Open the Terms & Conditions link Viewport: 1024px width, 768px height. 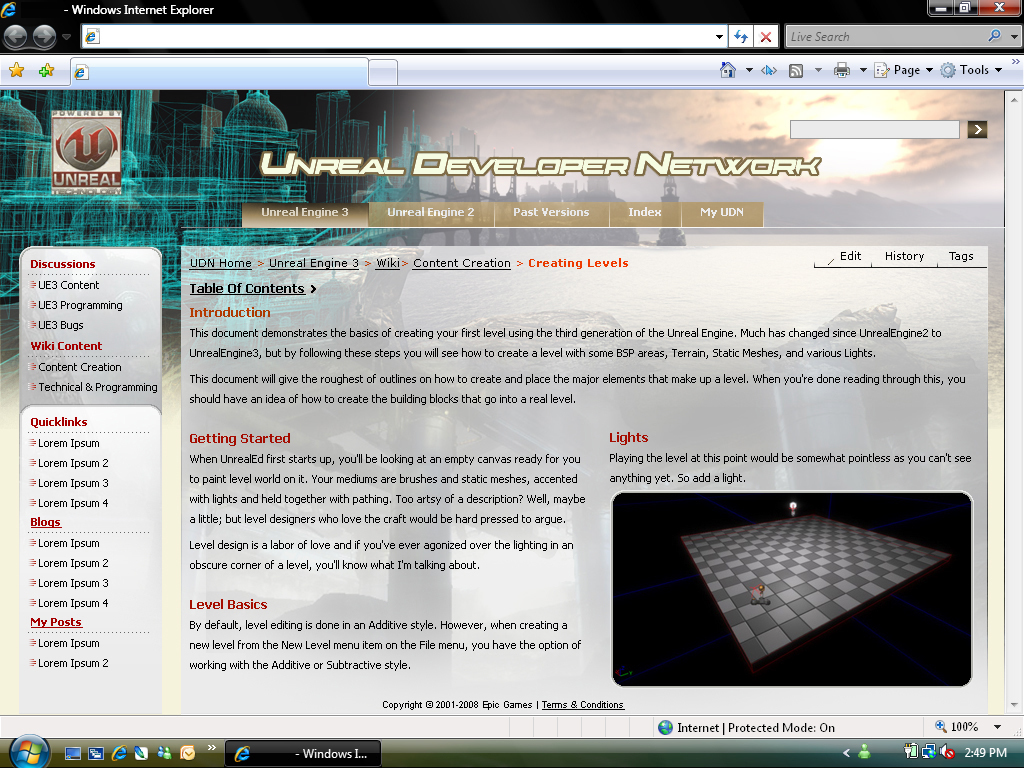[583, 705]
